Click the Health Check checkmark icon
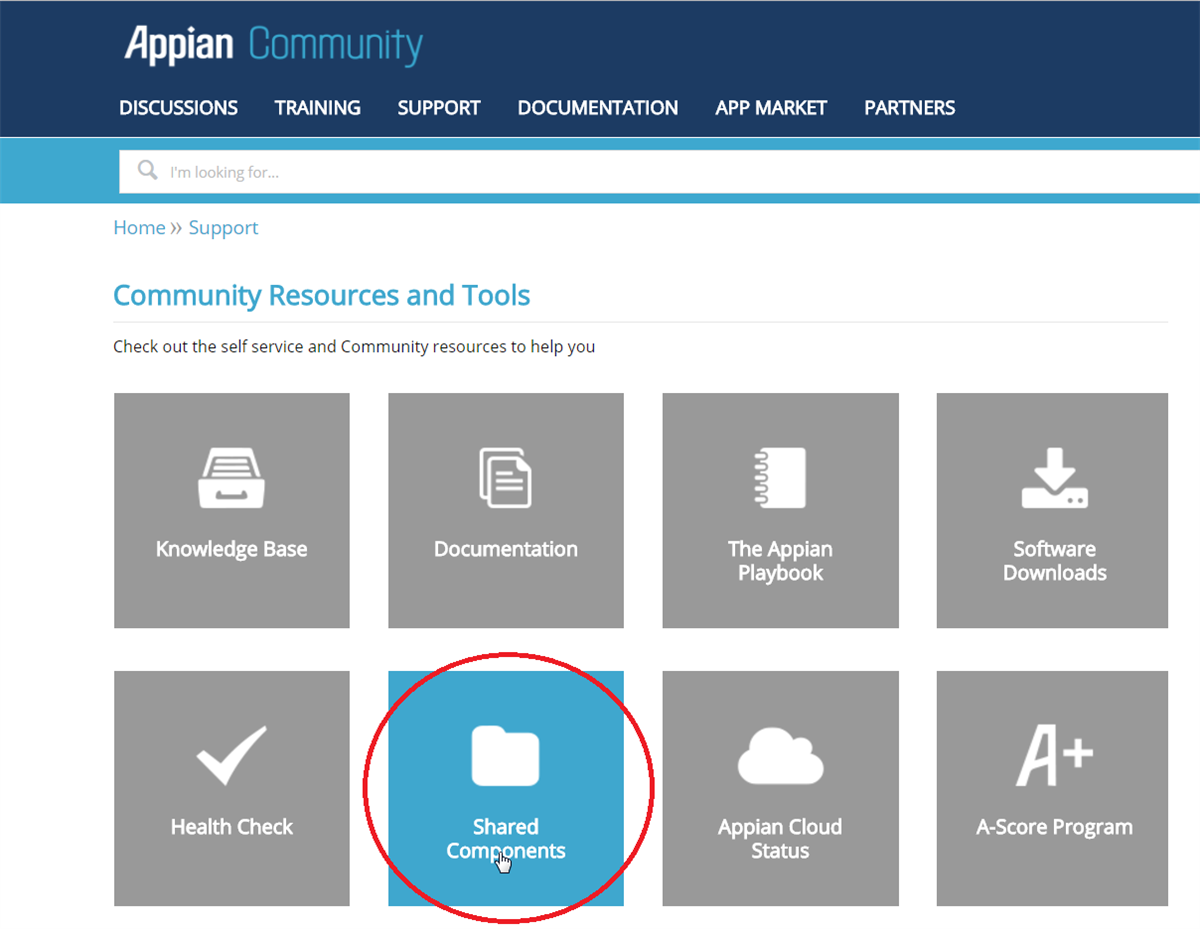This screenshot has width=1200, height=929. (x=231, y=755)
